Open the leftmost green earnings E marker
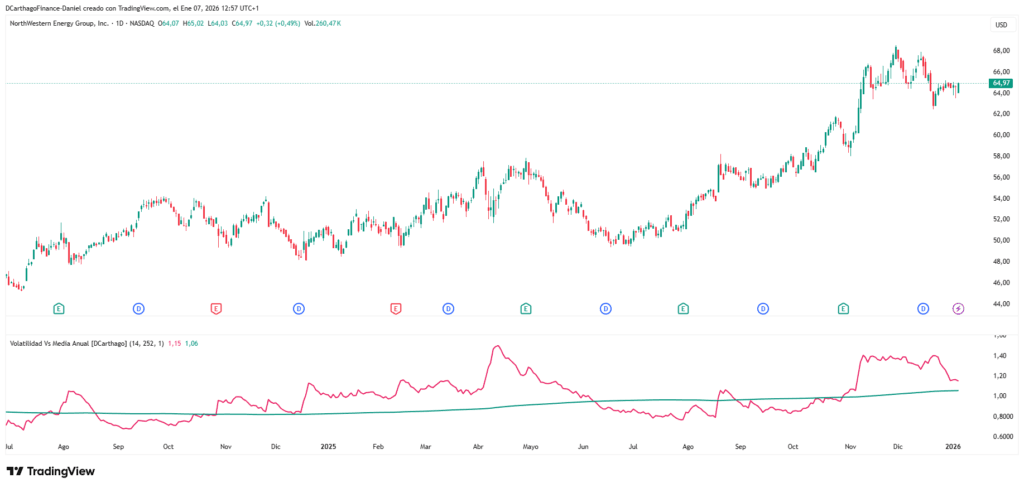1024x488 pixels. point(59,309)
